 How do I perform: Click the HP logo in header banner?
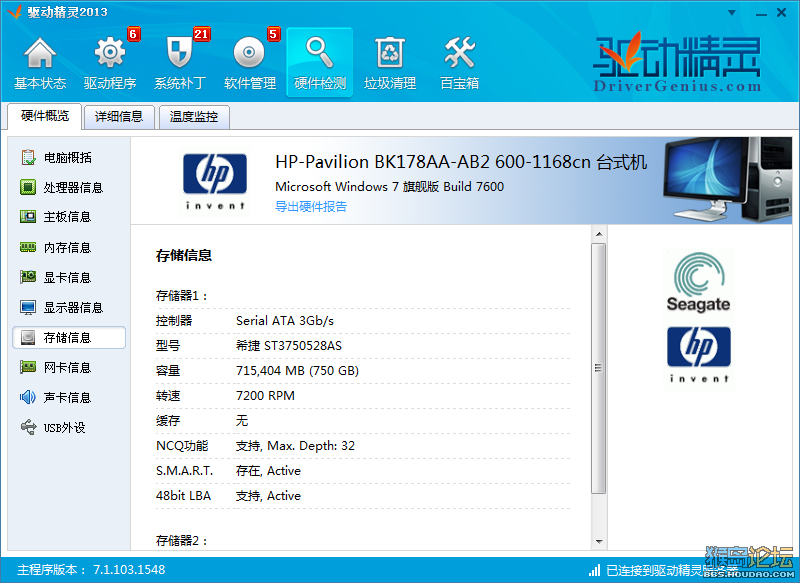point(215,182)
